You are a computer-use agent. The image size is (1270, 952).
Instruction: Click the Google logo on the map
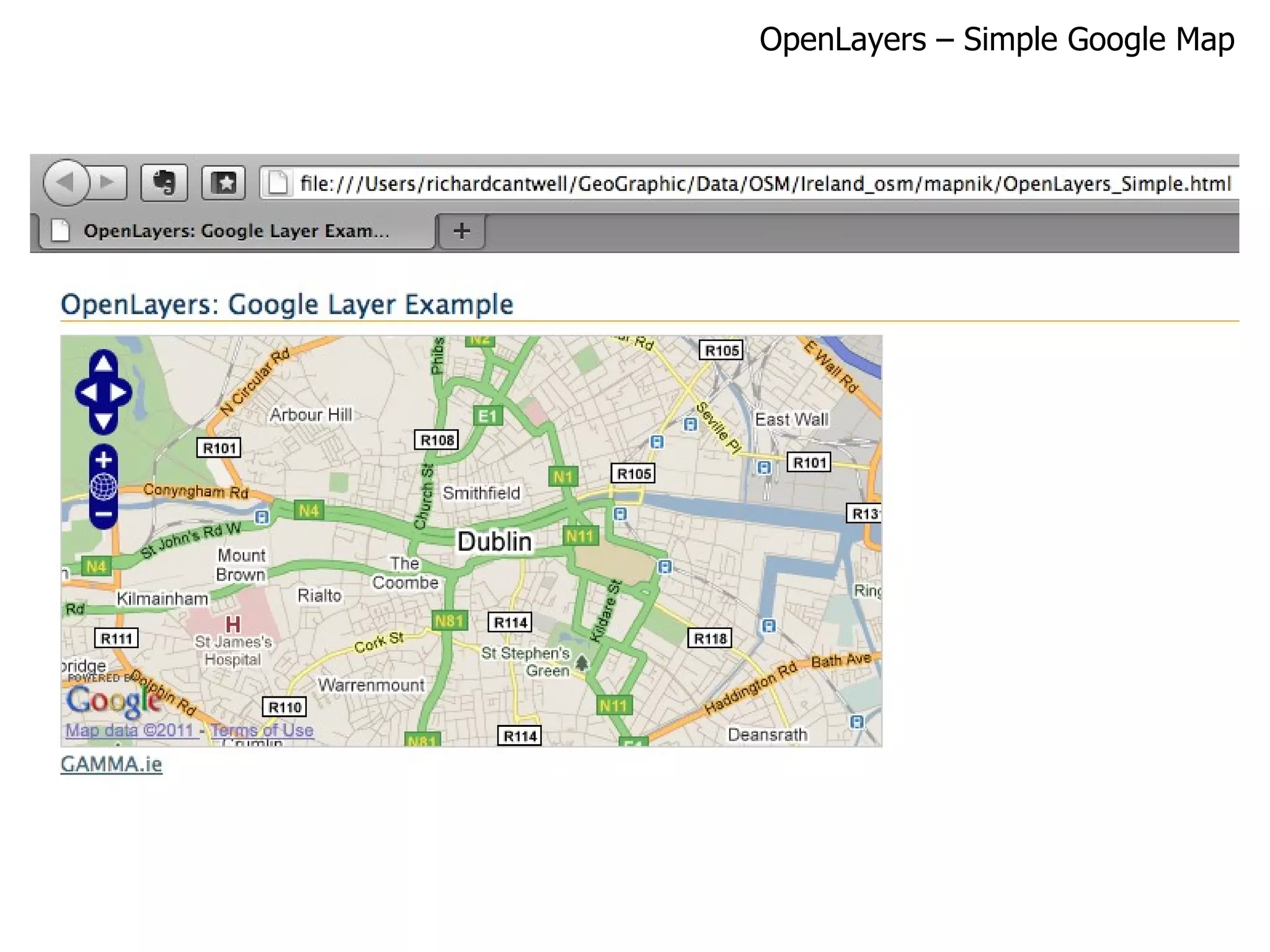[x=112, y=701]
